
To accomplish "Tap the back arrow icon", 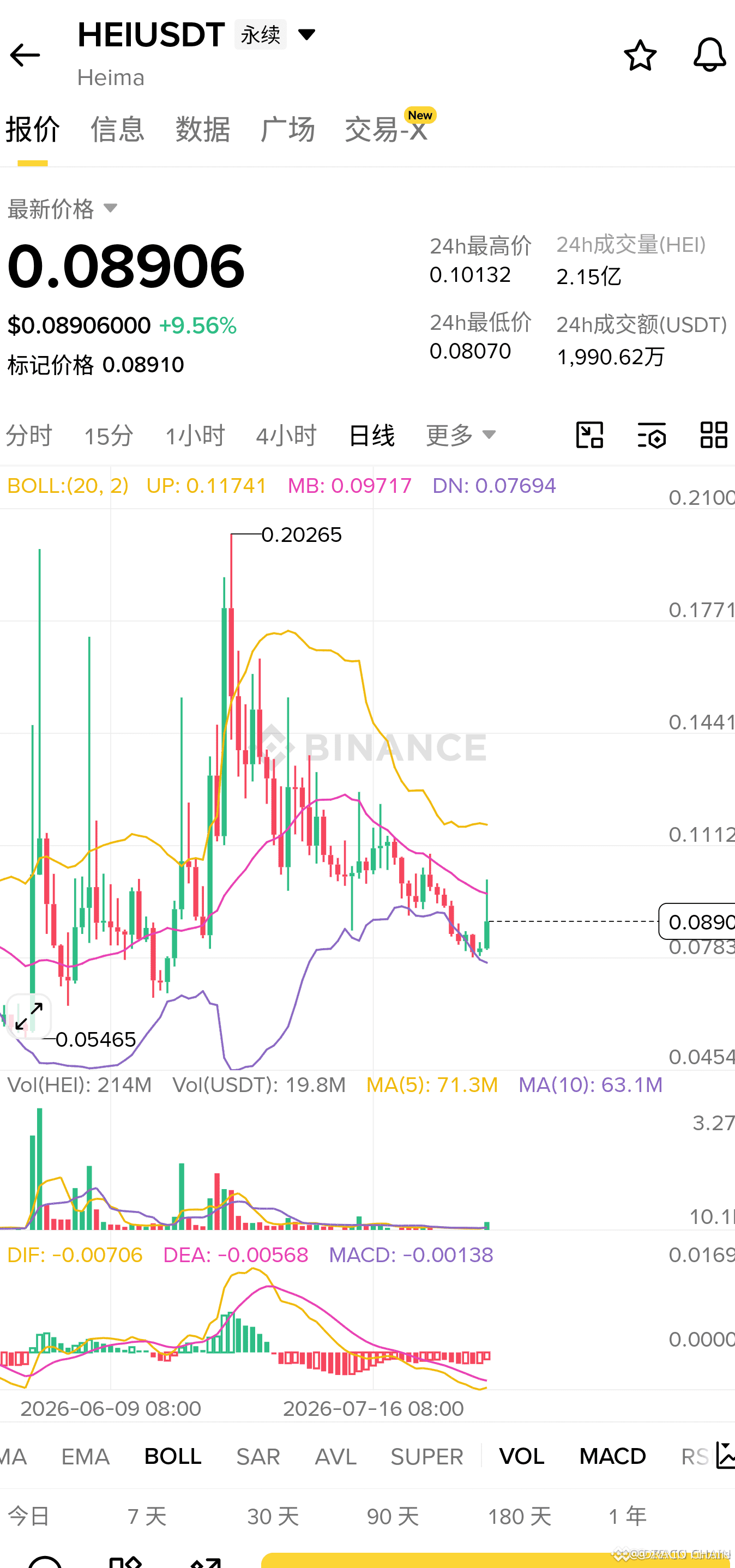I will (25, 56).
